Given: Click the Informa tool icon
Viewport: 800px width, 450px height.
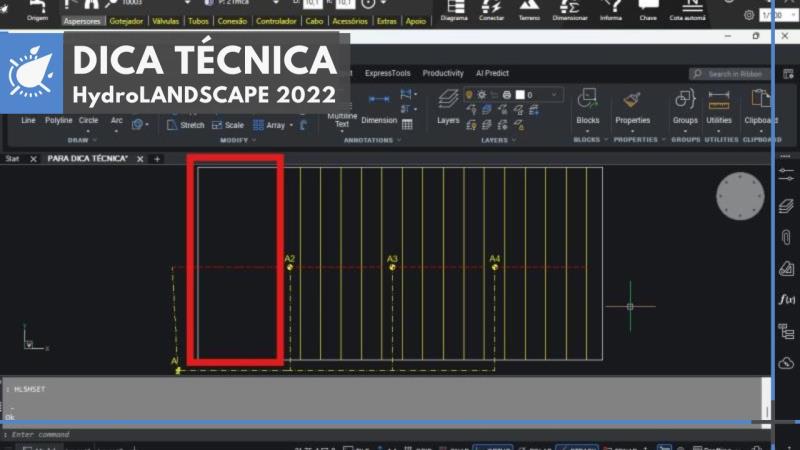Looking at the screenshot, I should tap(611, 10).
